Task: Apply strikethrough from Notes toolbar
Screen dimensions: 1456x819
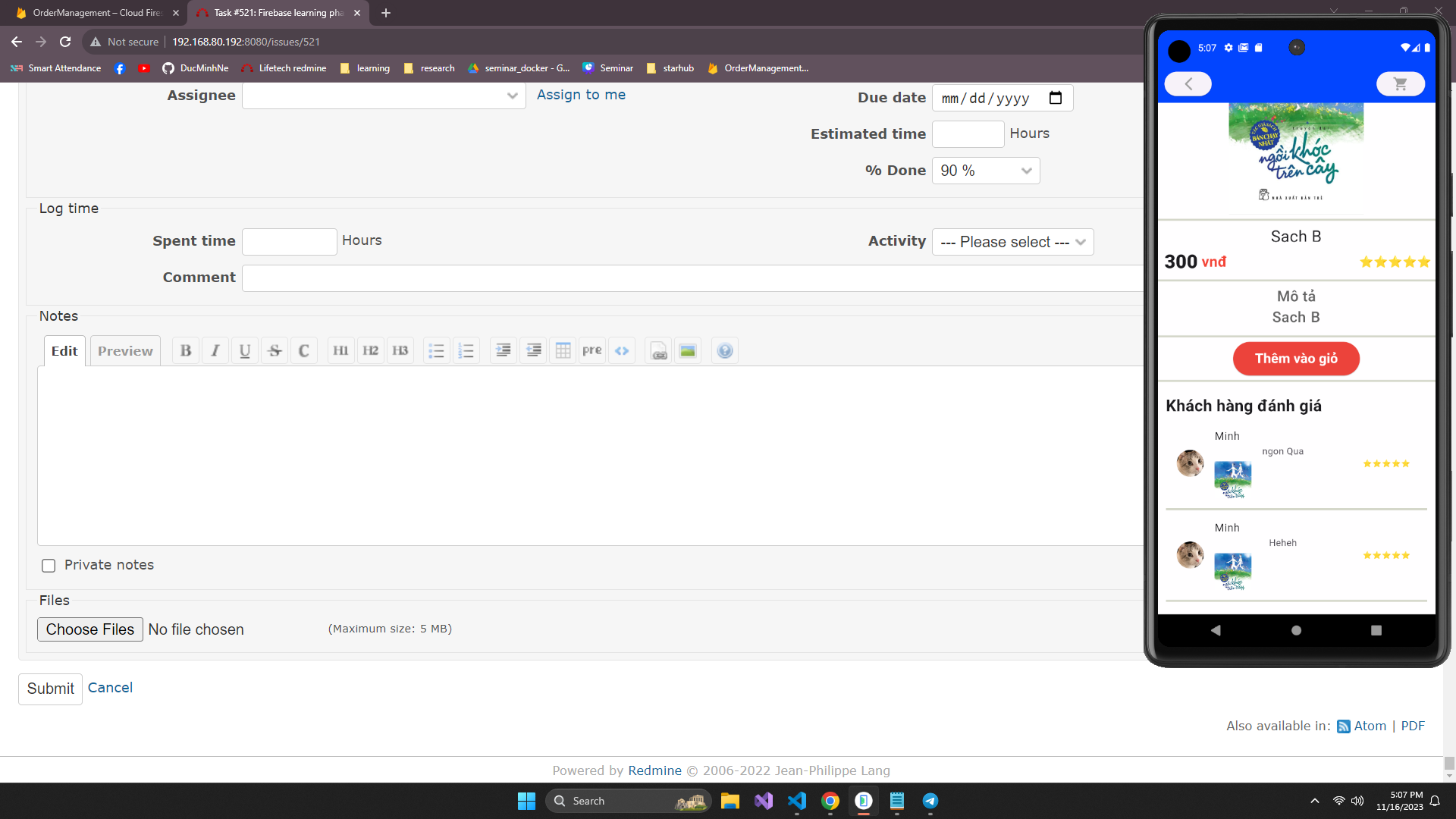Action: pyautogui.click(x=275, y=350)
